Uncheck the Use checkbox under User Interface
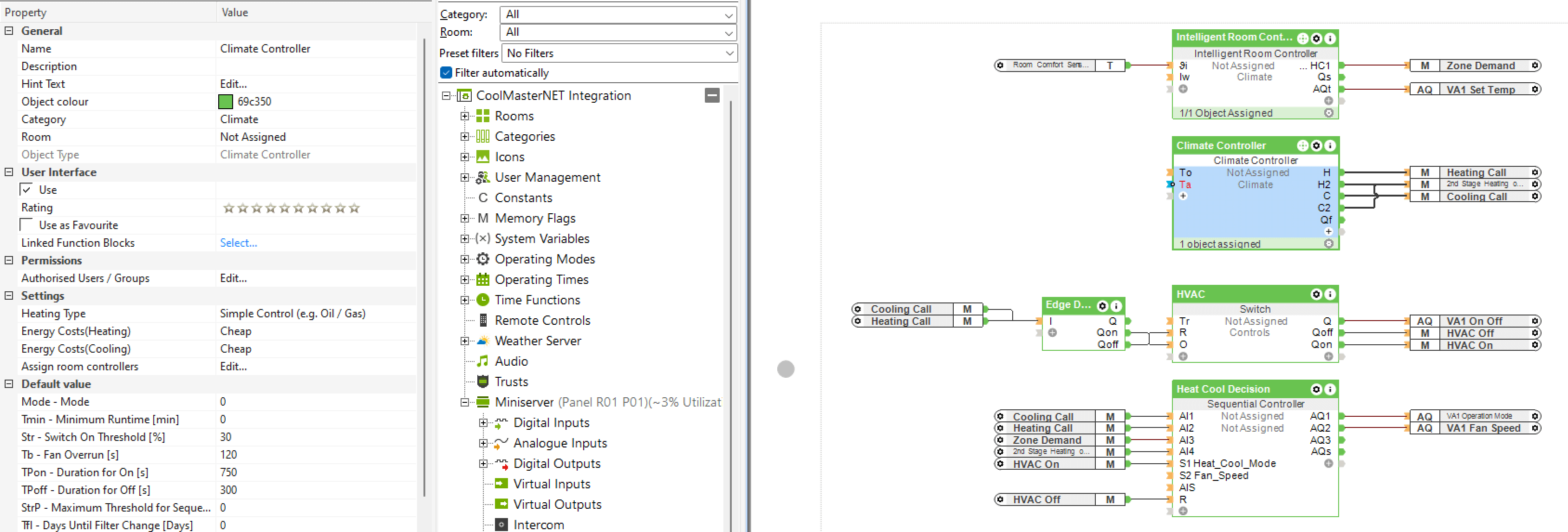Image resolution: width=1568 pixels, height=532 pixels. [x=27, y=190]
